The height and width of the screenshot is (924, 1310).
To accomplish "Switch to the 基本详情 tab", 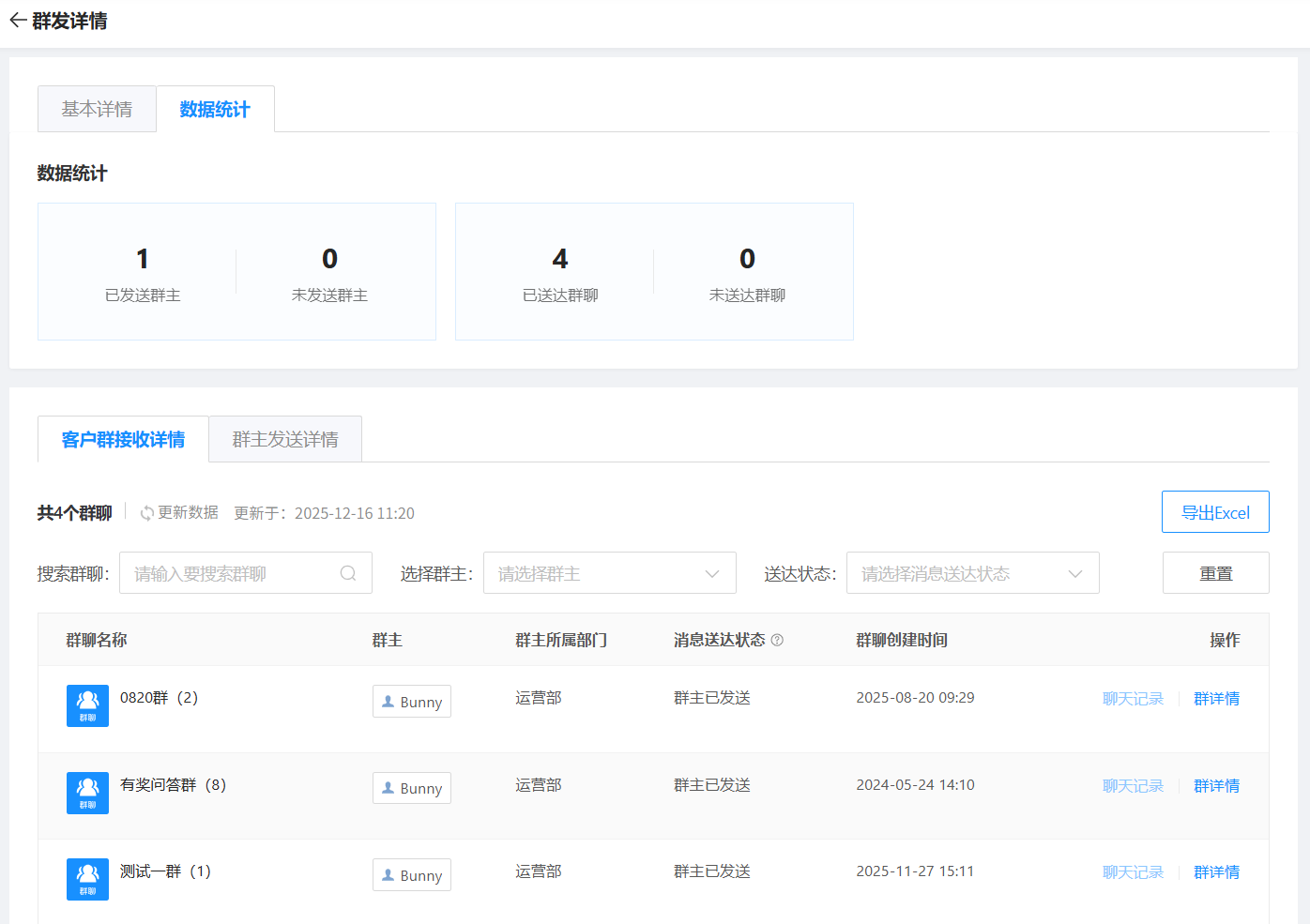I will [97, 110].
